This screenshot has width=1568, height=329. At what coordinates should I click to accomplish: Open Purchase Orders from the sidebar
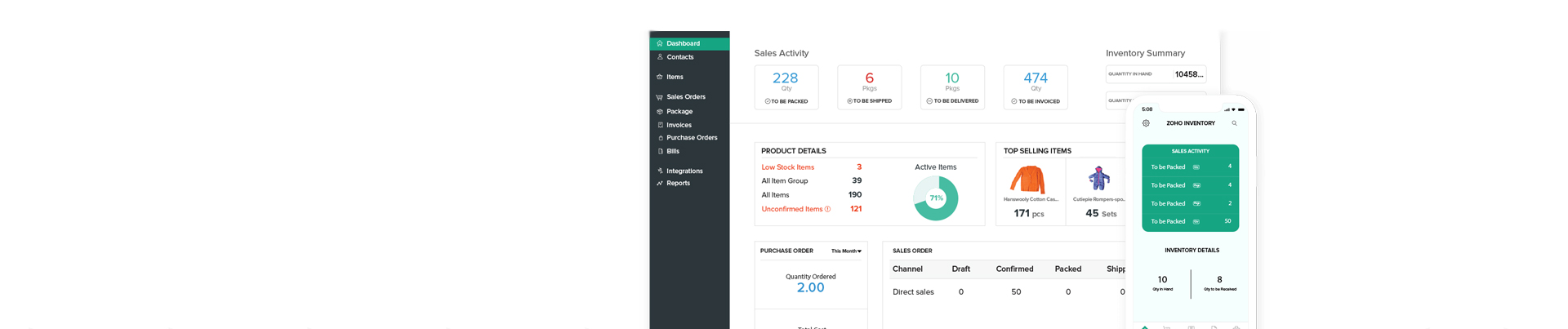pyautogui.click(x=691, y=138)
